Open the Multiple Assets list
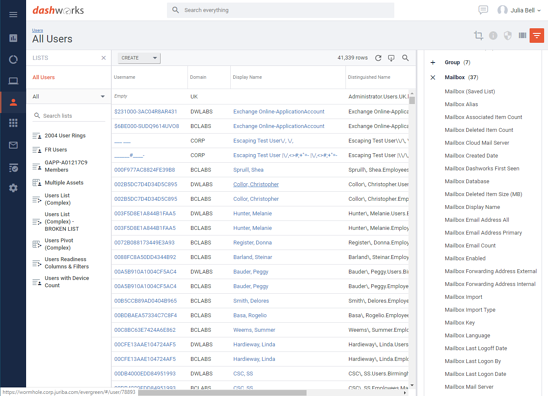548x396 pixels. [x=64, y=182]
